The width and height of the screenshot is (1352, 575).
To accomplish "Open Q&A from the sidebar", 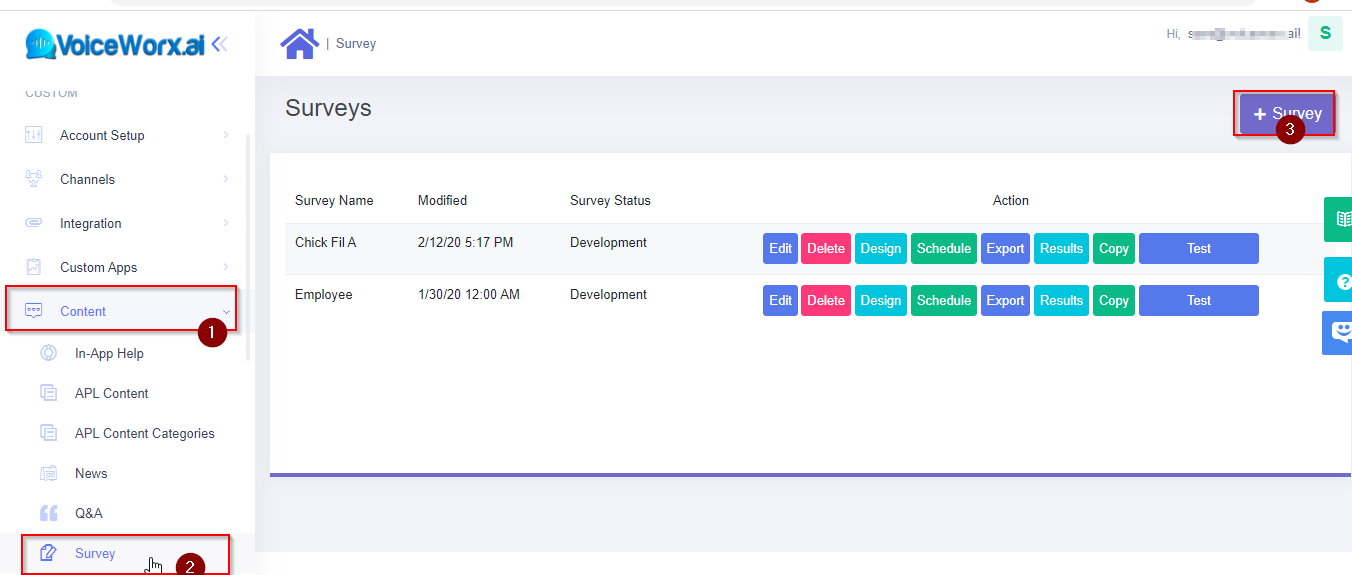I will click(x=88, y=513).
